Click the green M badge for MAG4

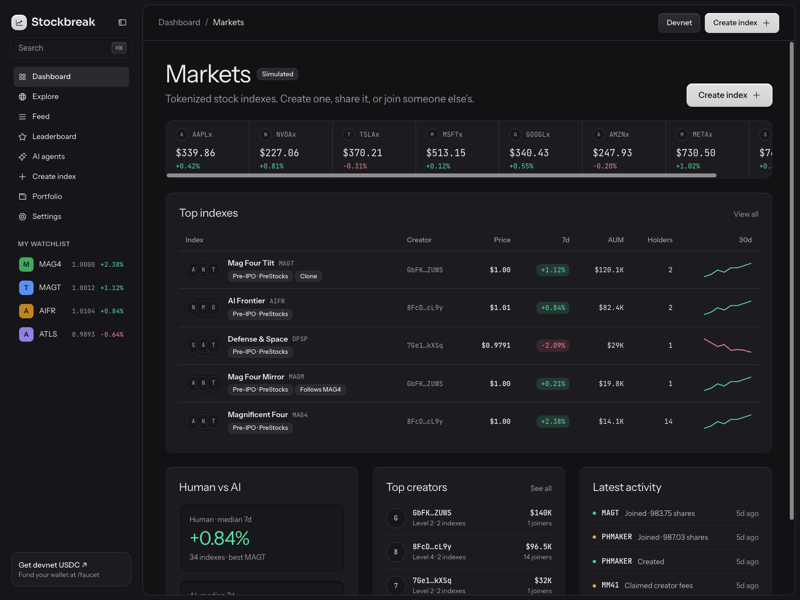click(x=26, y=264)
